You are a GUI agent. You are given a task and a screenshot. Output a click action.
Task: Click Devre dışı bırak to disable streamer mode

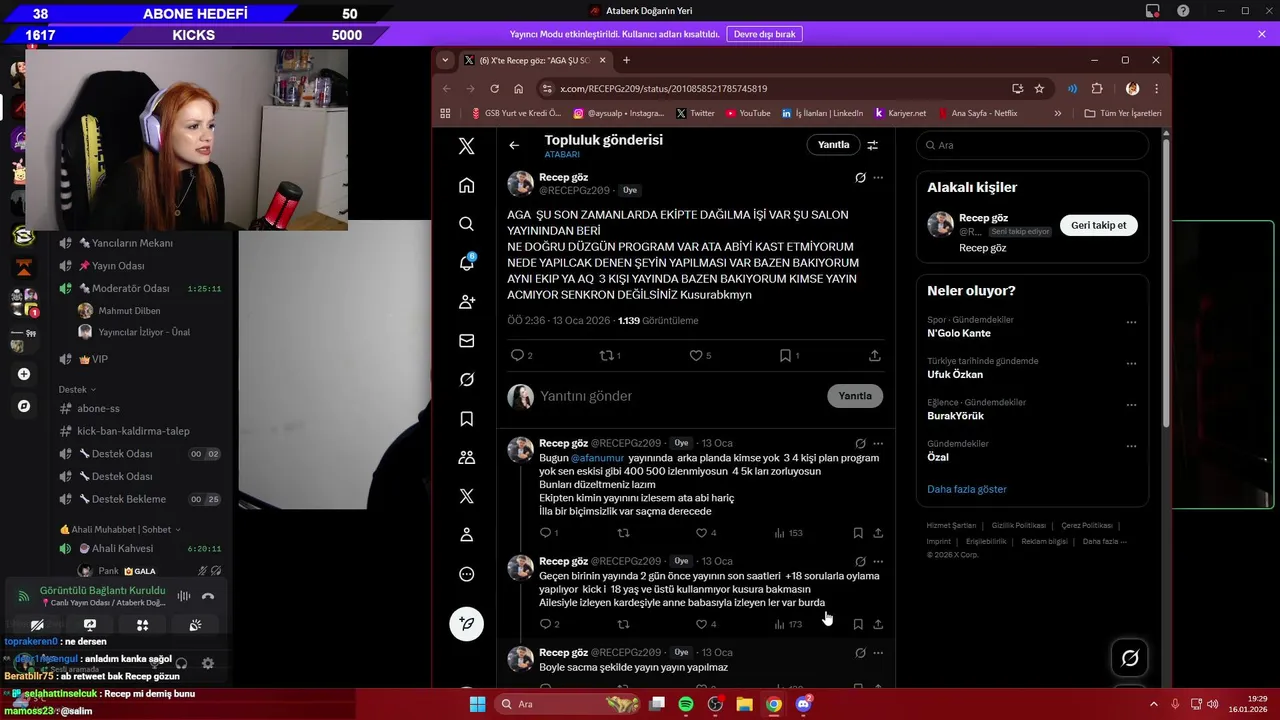point(764,34)
